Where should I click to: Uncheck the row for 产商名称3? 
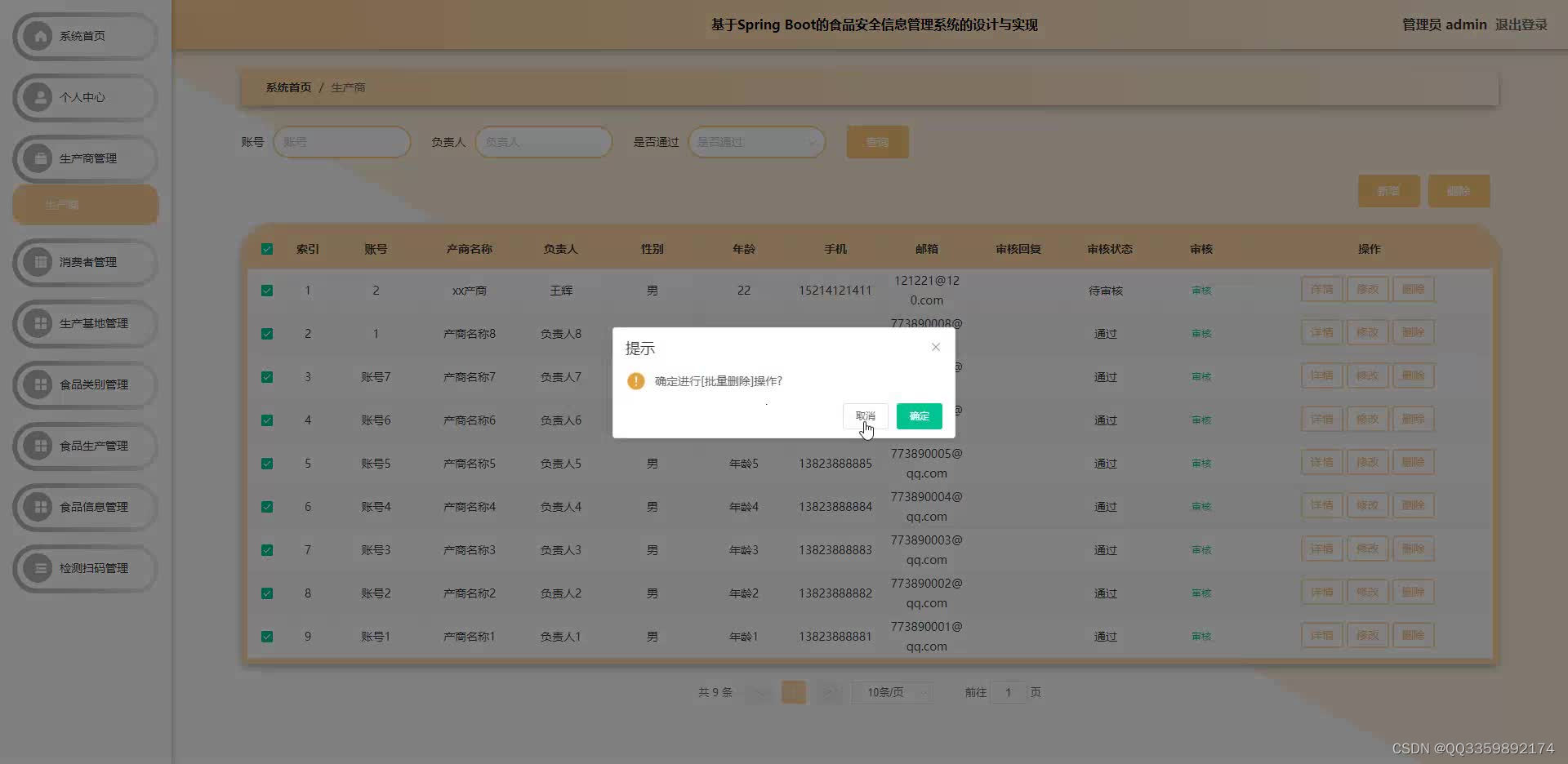(x=267, y=550)
